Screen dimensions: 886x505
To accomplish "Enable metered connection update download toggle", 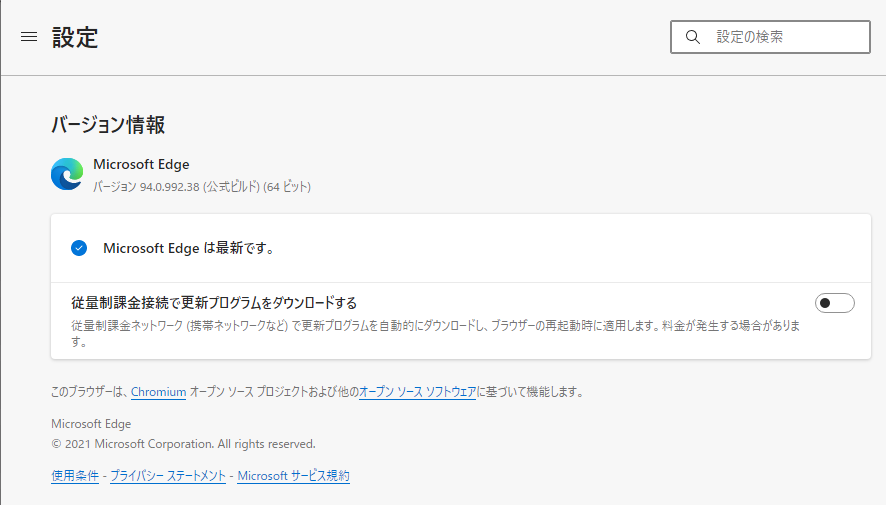I will (x=835, y=303).
